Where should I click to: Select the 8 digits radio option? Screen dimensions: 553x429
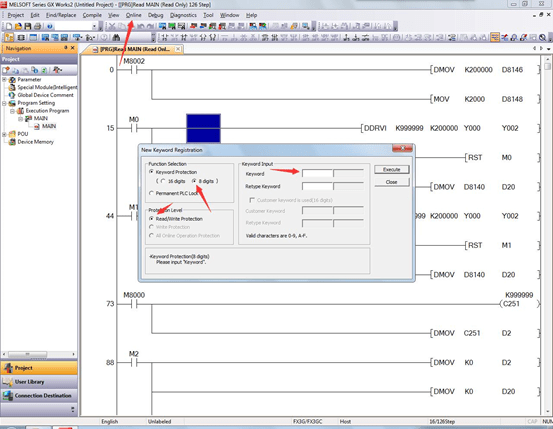point(194,181)
